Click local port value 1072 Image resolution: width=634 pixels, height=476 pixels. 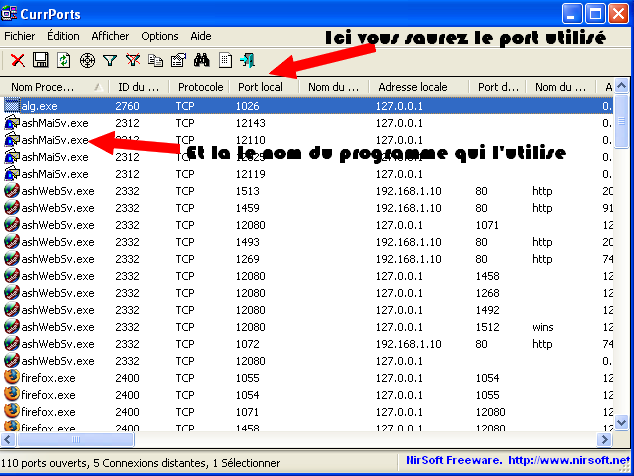pos(247,344)
